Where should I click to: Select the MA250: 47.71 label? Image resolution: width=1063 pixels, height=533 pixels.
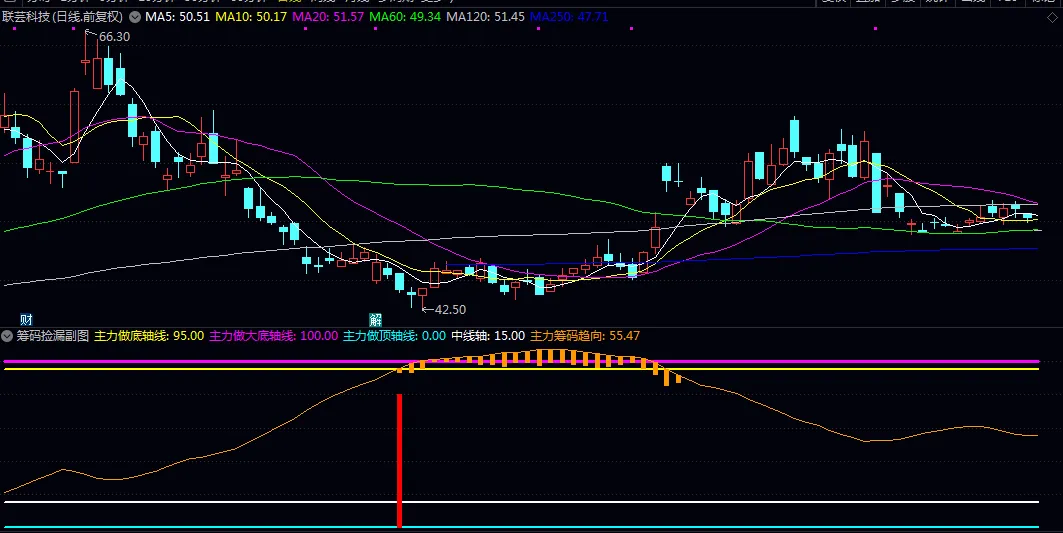click(x=569, y=17)
